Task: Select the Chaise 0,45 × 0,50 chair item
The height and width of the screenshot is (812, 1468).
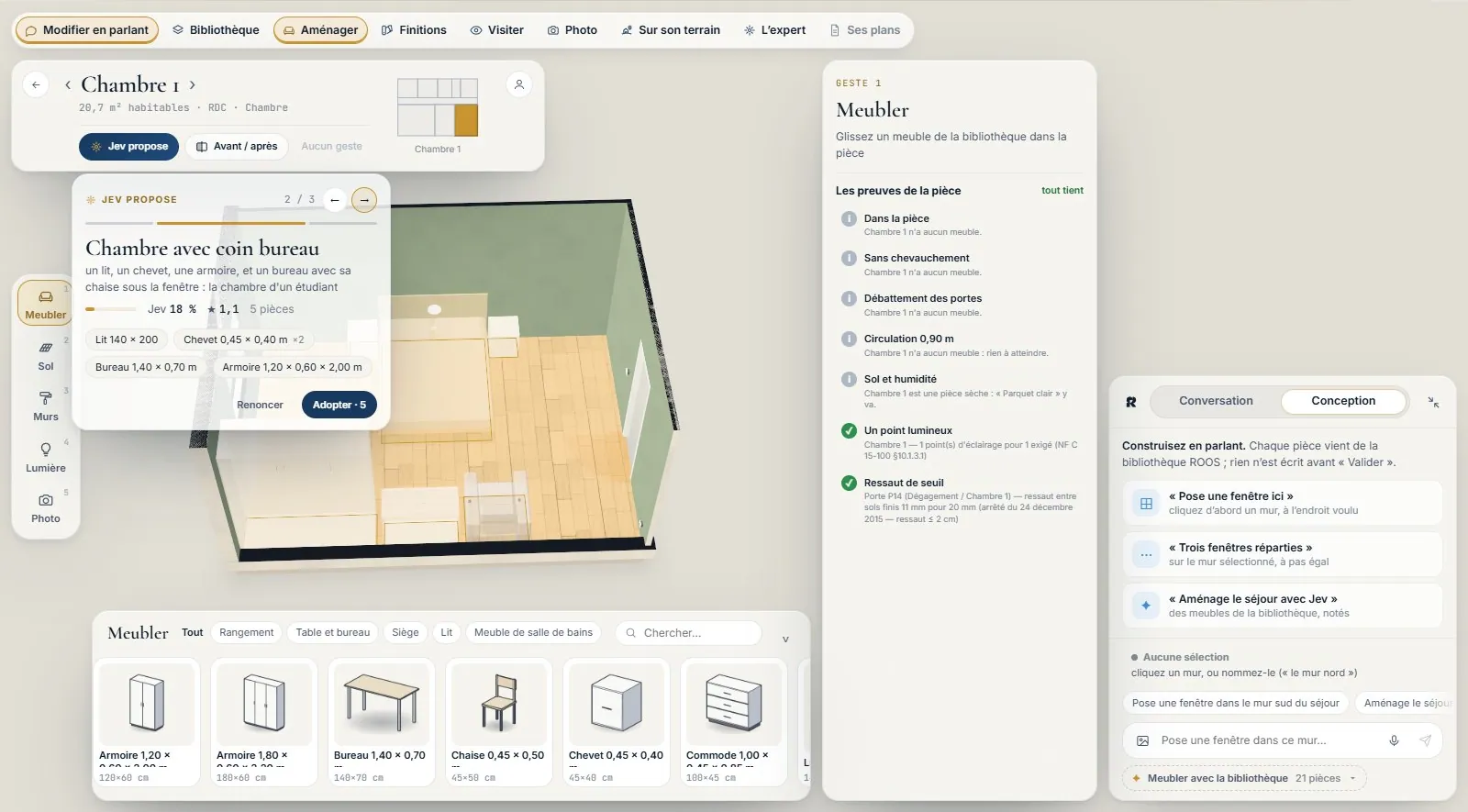Action: 499,722
